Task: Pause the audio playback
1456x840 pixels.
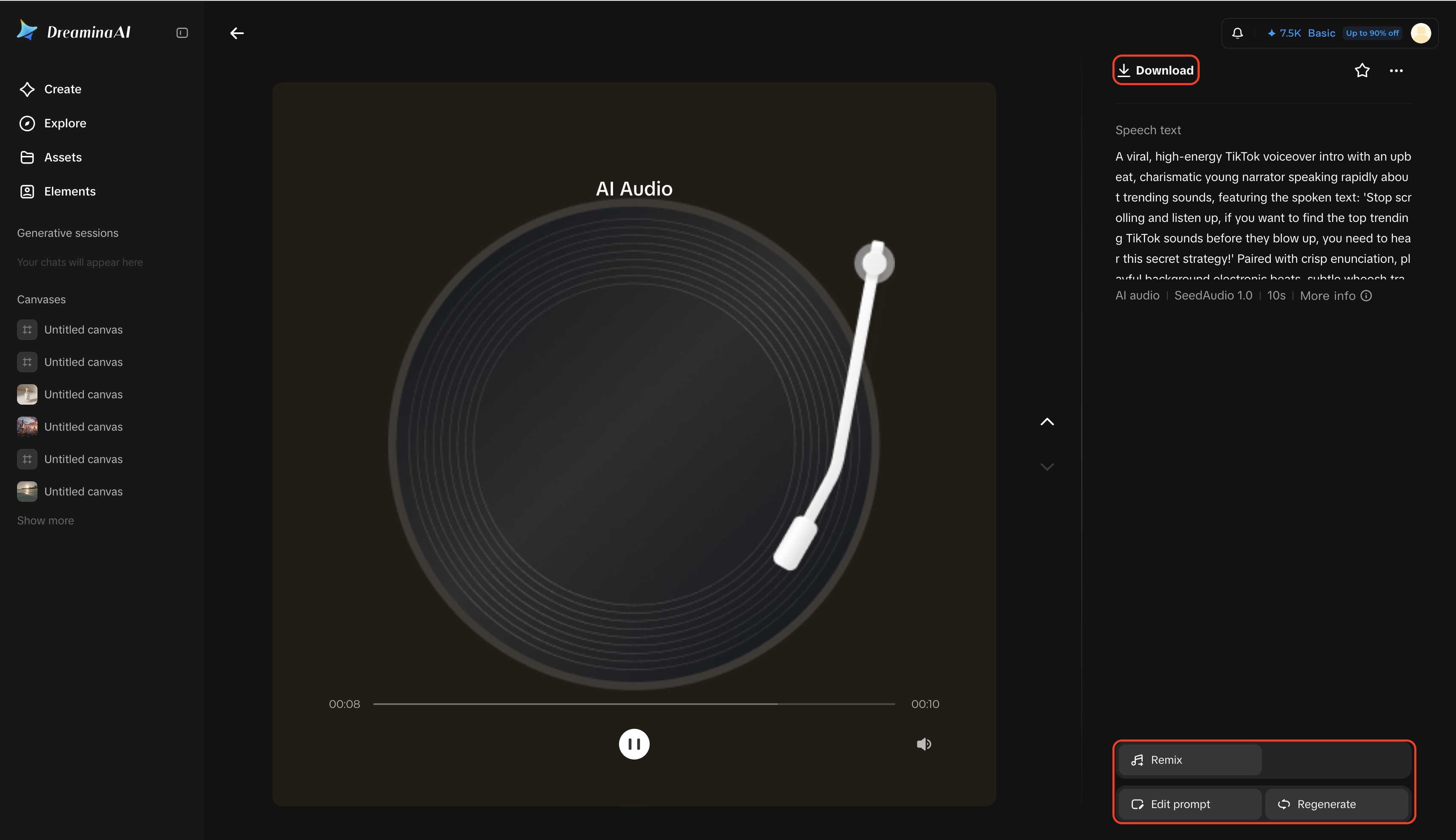Action: click(634, 744)
